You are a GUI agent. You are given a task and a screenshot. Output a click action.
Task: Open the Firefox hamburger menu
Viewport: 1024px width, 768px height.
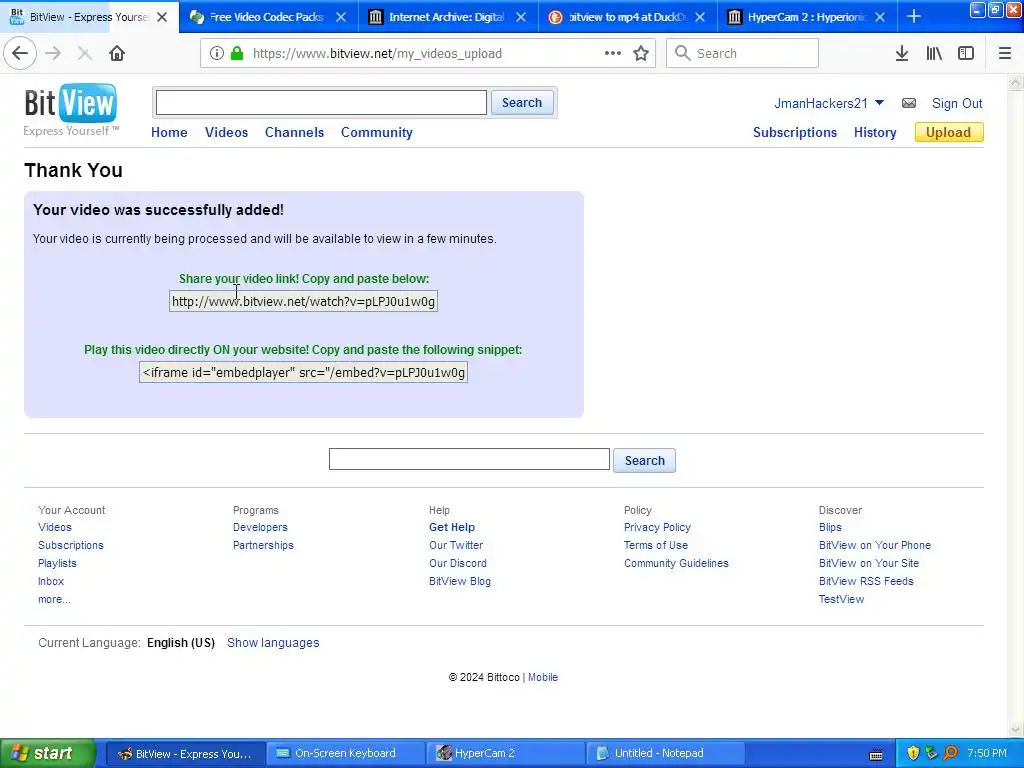1004,54
